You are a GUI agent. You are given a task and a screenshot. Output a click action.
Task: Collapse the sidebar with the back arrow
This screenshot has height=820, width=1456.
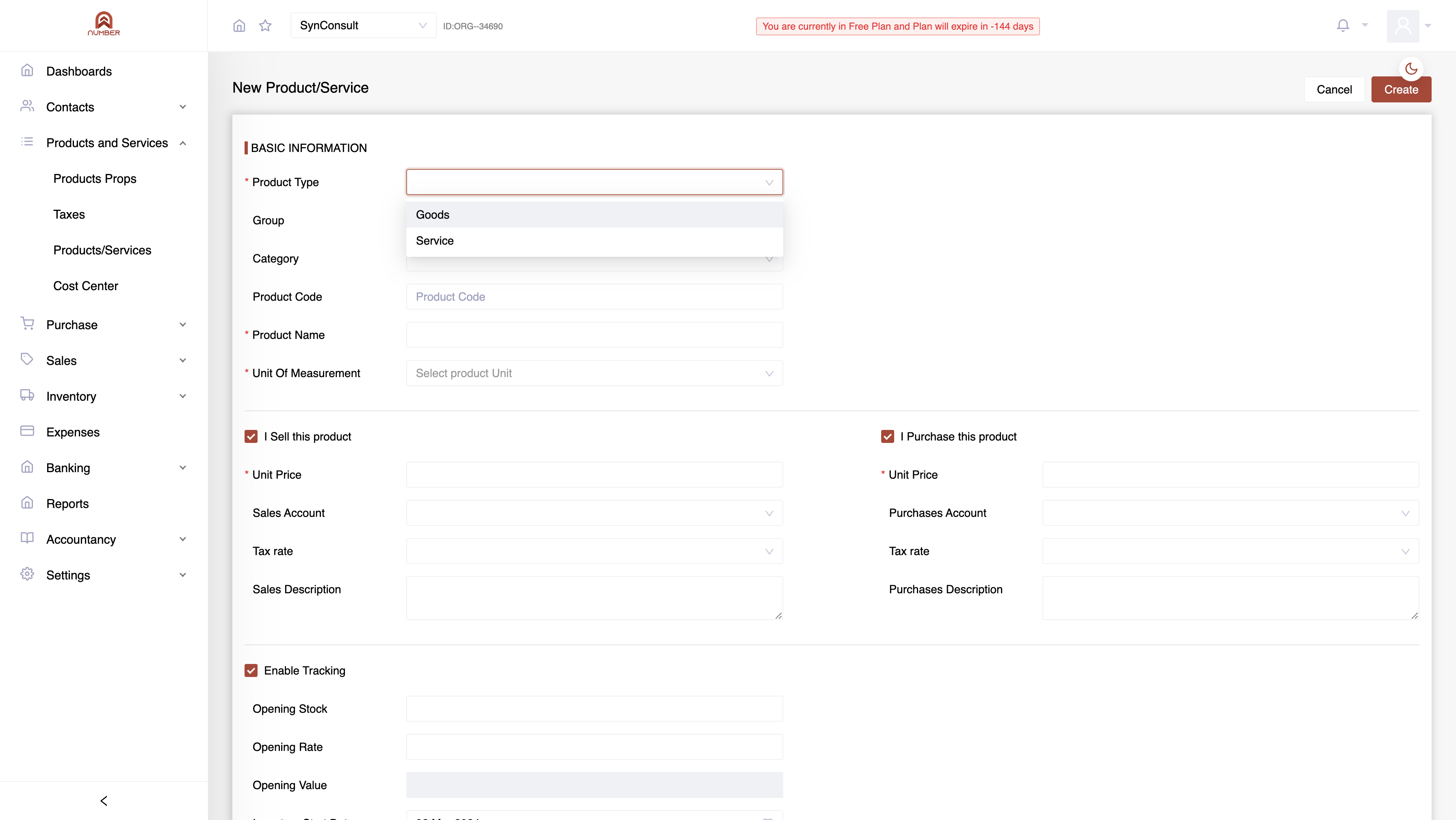tap(104, 801)
